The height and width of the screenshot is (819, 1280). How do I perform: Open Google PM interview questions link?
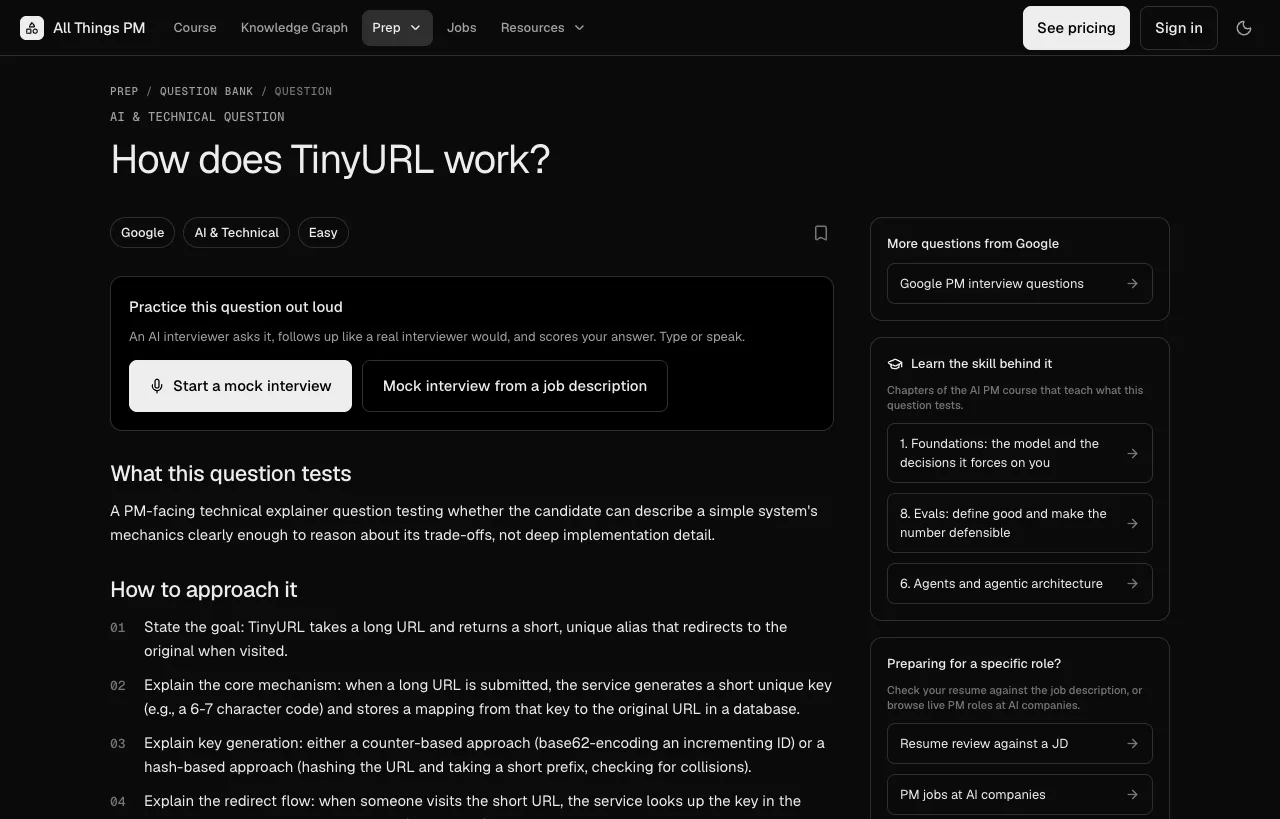(1020, 284)
